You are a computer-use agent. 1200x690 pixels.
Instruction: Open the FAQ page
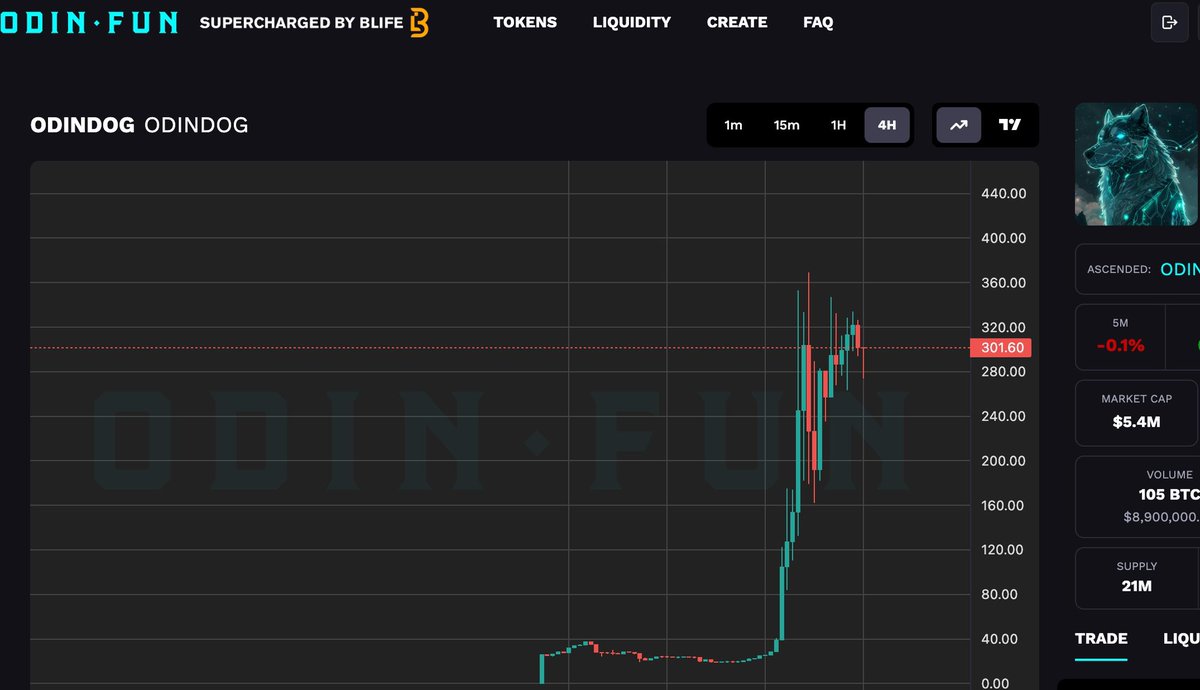click(818, 22)
